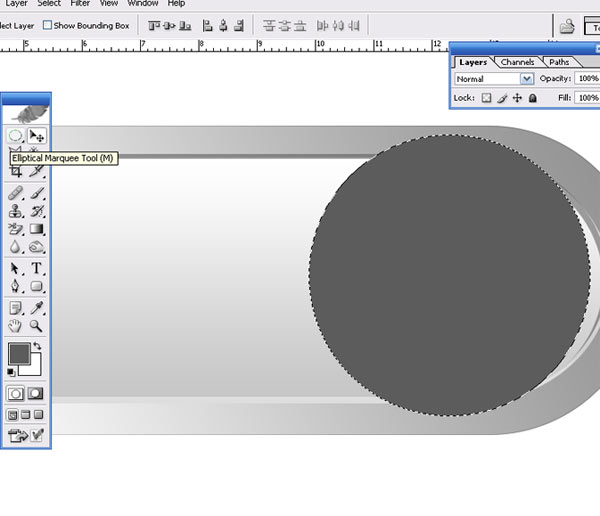Click the Adobe Online feather icon
Screen dimensions: 600x516
click(x=27, y=114)
